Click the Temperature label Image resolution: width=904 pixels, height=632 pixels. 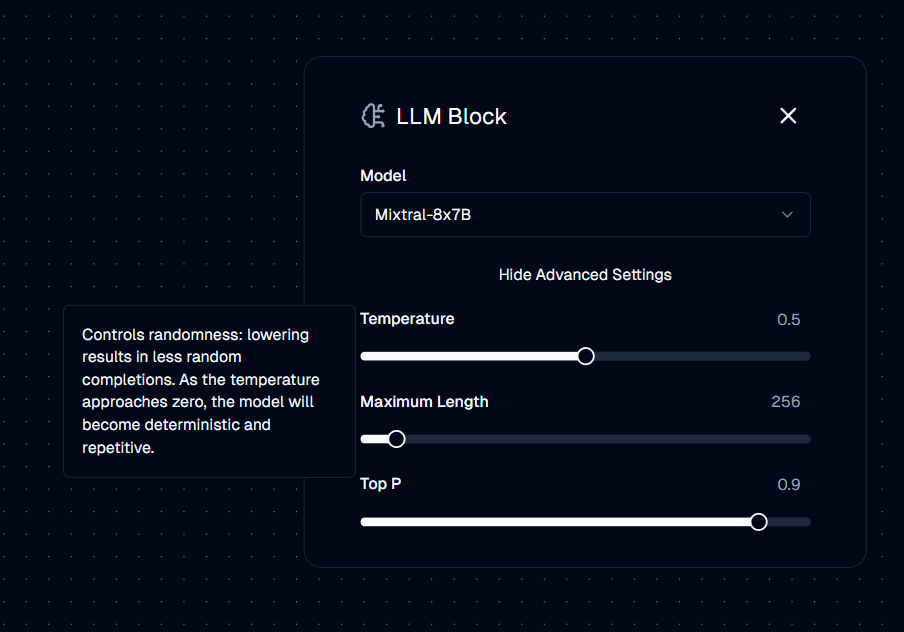click(407, 319)
